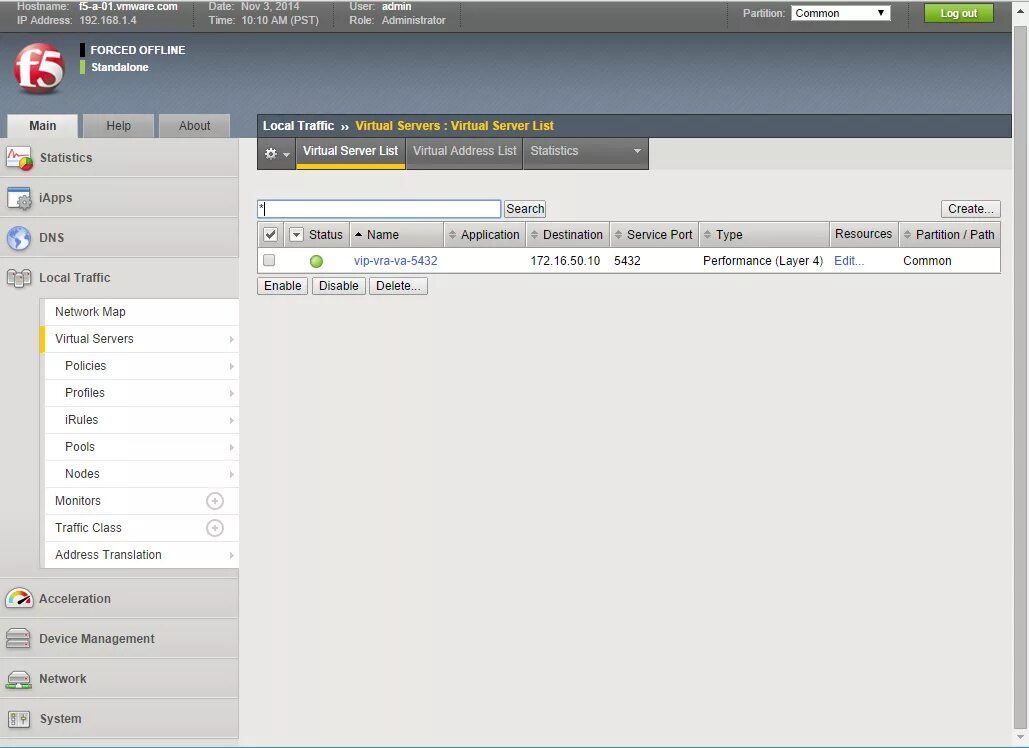The height and width of the screenshot is (748, 1029).
Task: Switch to the Virtual Address List tab
Action: coord(464,151)
